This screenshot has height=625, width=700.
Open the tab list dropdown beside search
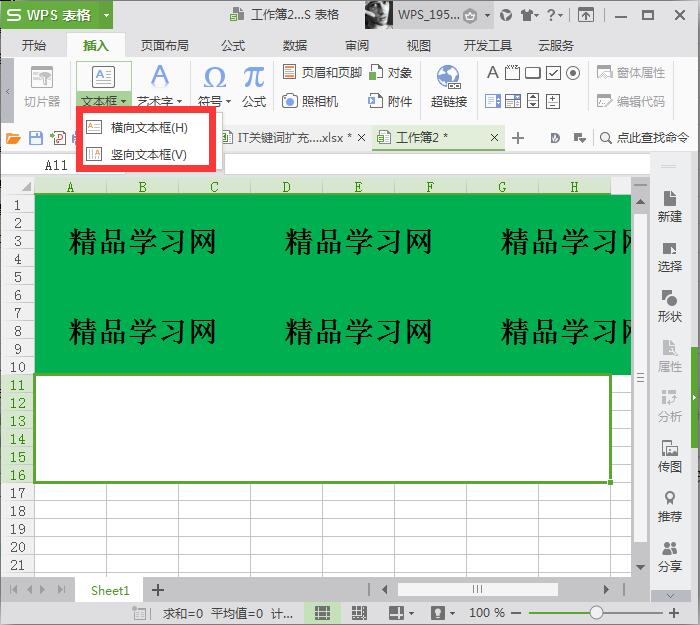pos(579,138)
